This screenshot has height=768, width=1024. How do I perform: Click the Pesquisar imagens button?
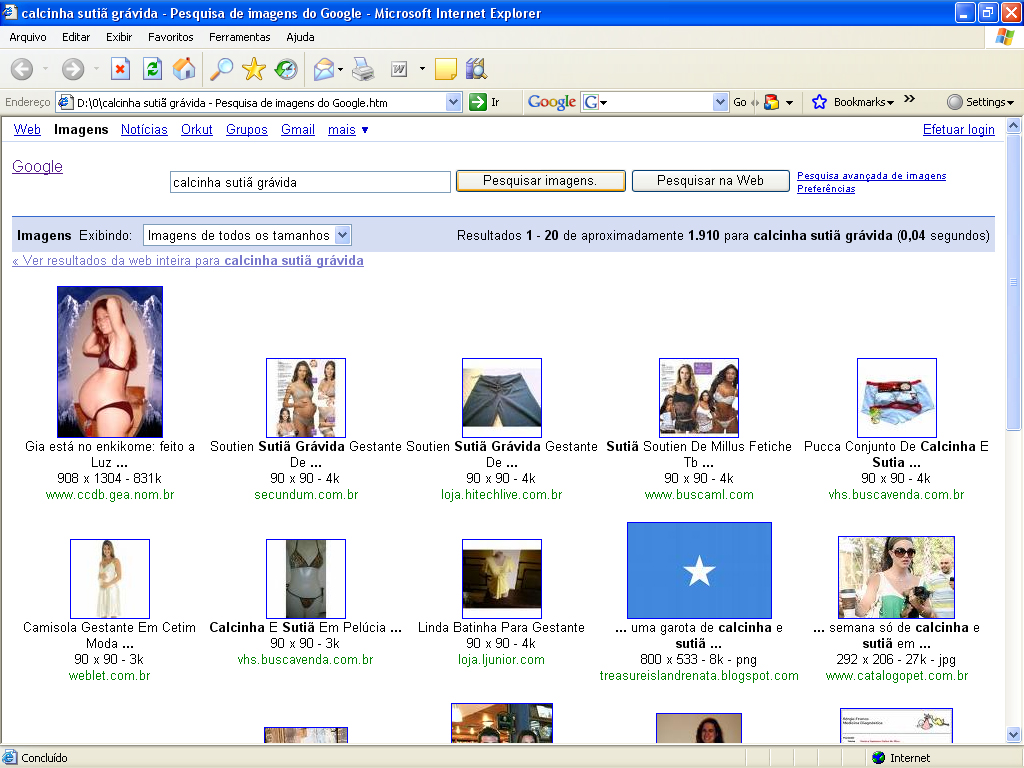[x=540, y=181]
